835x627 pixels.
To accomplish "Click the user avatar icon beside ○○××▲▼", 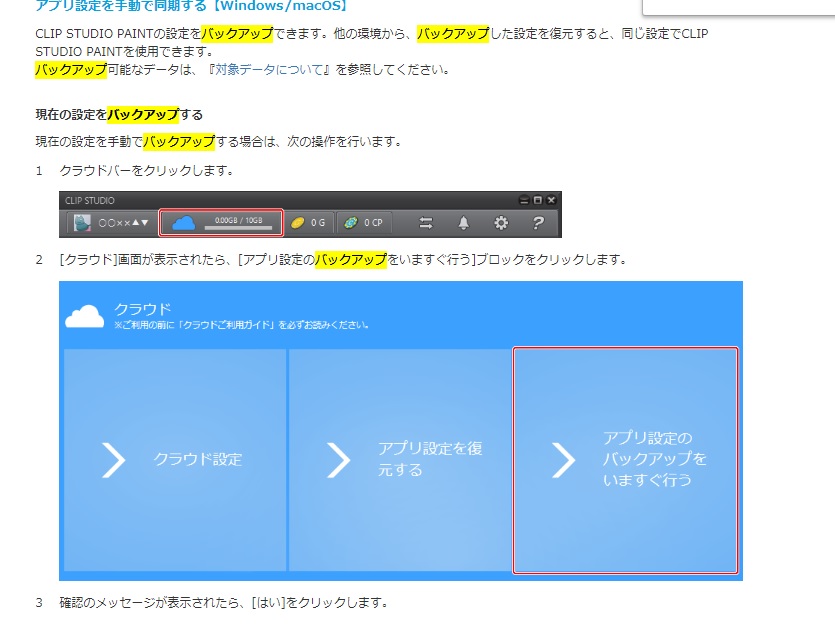I will point(82,223).
